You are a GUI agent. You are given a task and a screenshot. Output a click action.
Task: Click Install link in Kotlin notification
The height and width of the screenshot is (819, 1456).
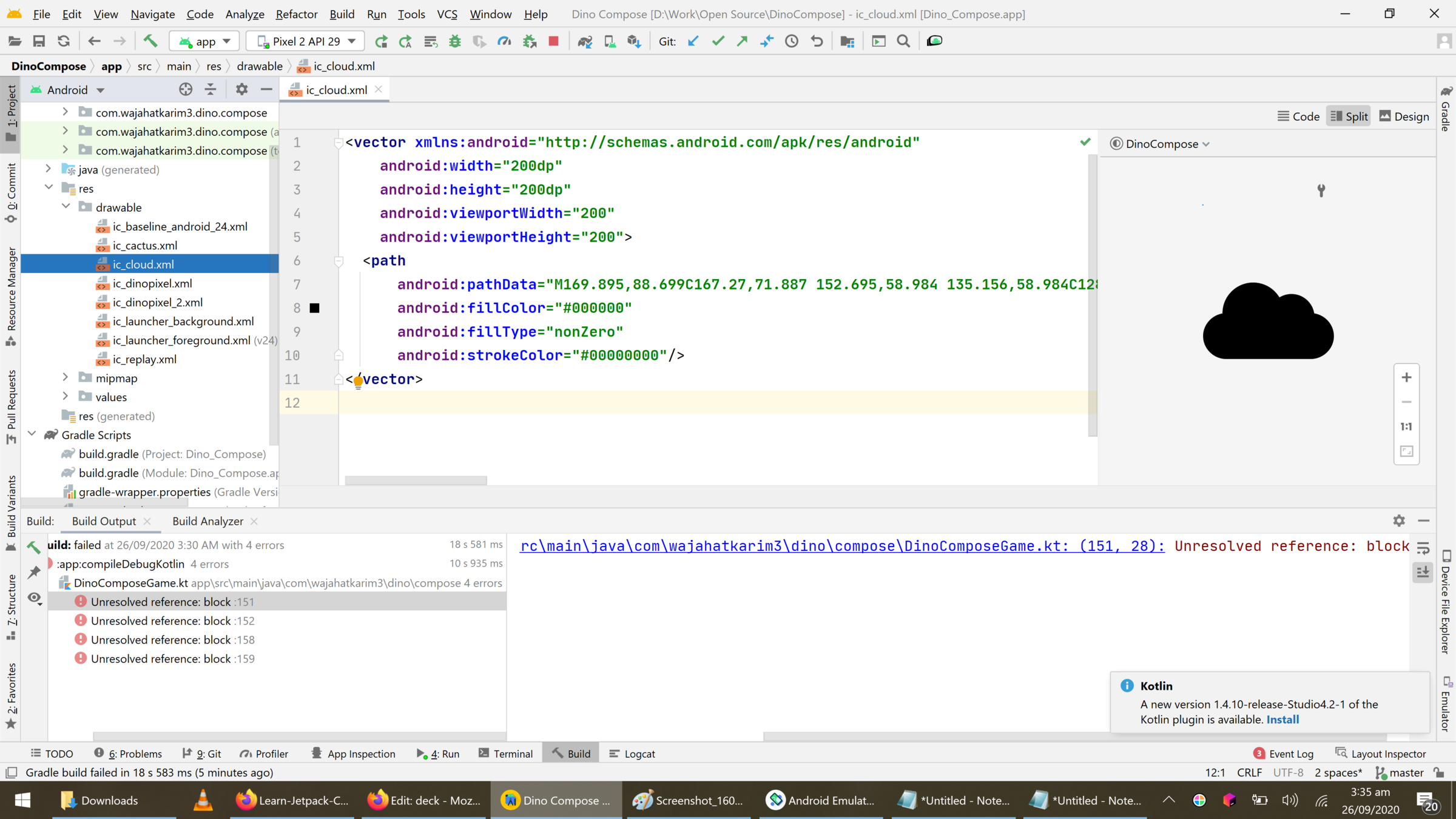point(1282,720)
